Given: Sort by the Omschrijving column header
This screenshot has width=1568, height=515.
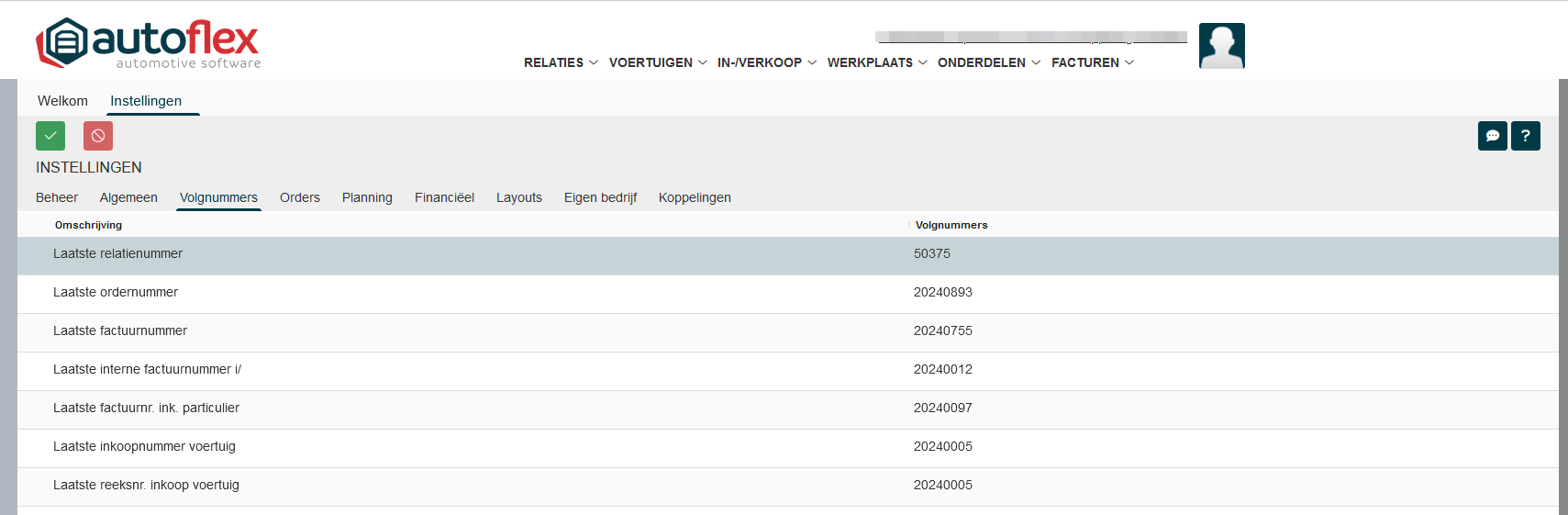Looking at the screenshot, I should 88,225.
